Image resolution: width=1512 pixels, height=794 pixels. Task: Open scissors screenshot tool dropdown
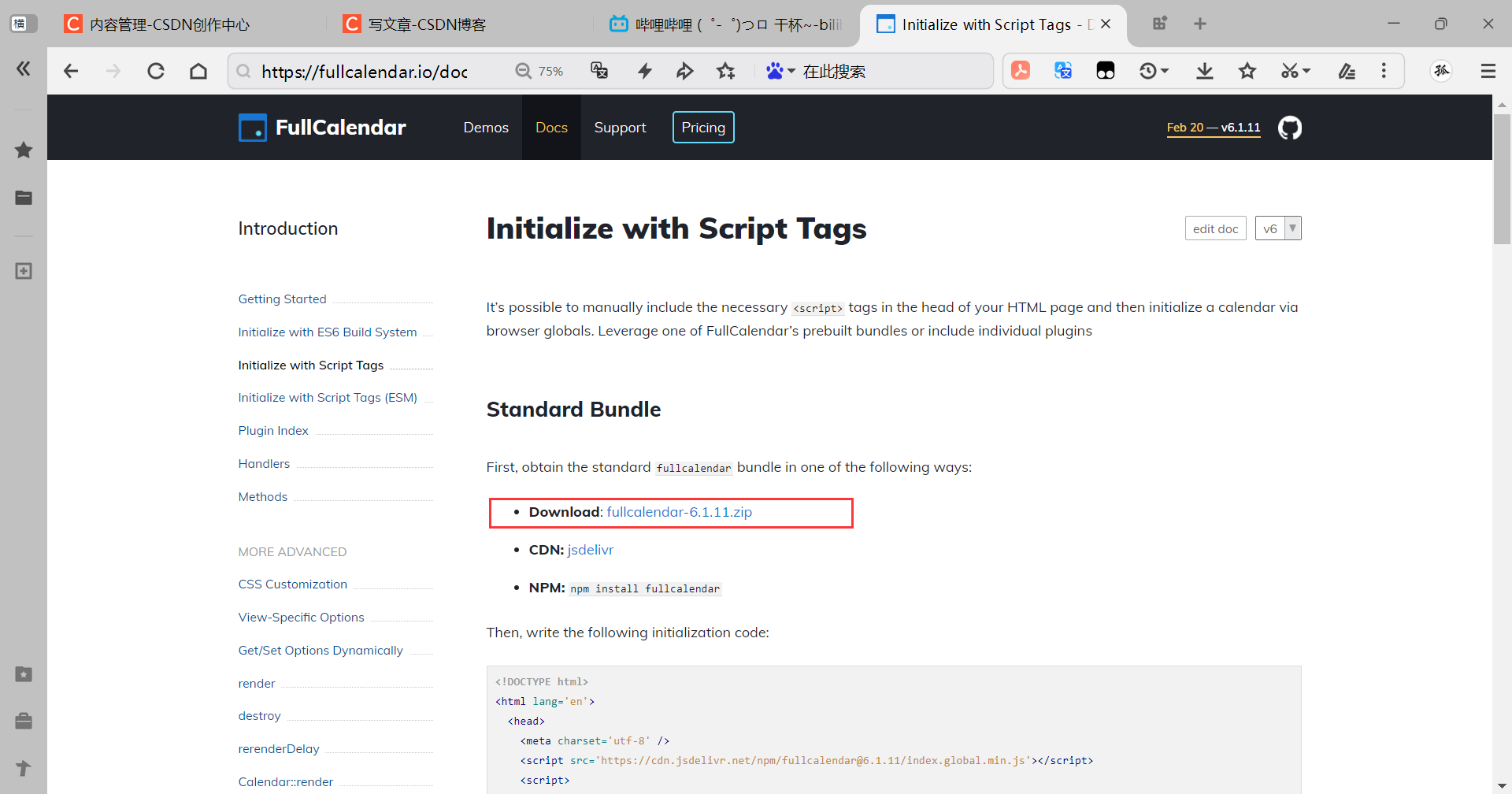pyautogui.click(x=1295, y=71)
